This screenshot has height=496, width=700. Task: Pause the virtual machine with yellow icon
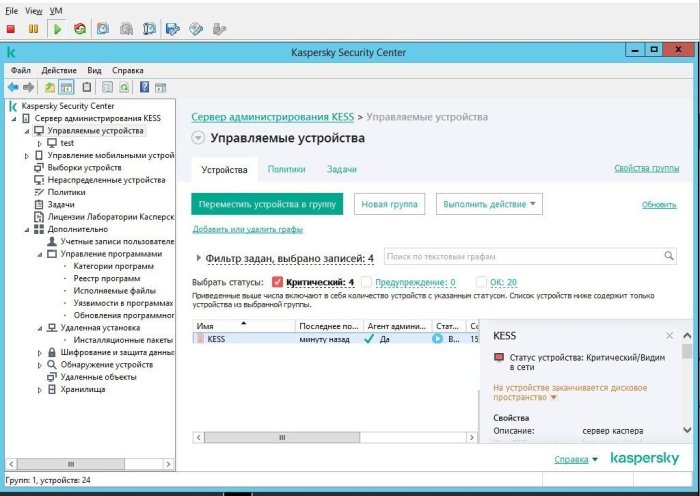tap(33, 29)
